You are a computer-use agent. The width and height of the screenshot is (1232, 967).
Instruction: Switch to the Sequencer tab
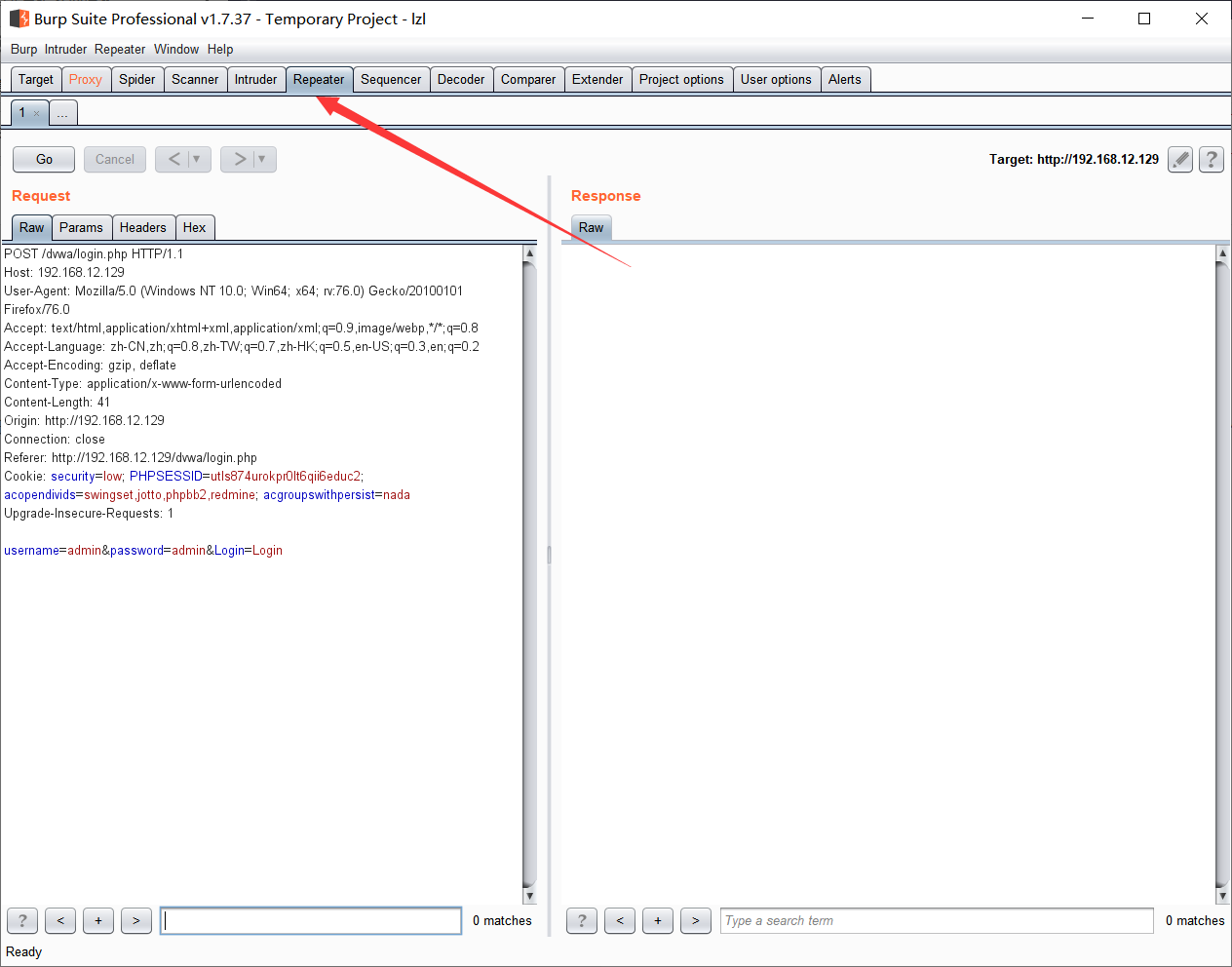(x=391, y=79)
